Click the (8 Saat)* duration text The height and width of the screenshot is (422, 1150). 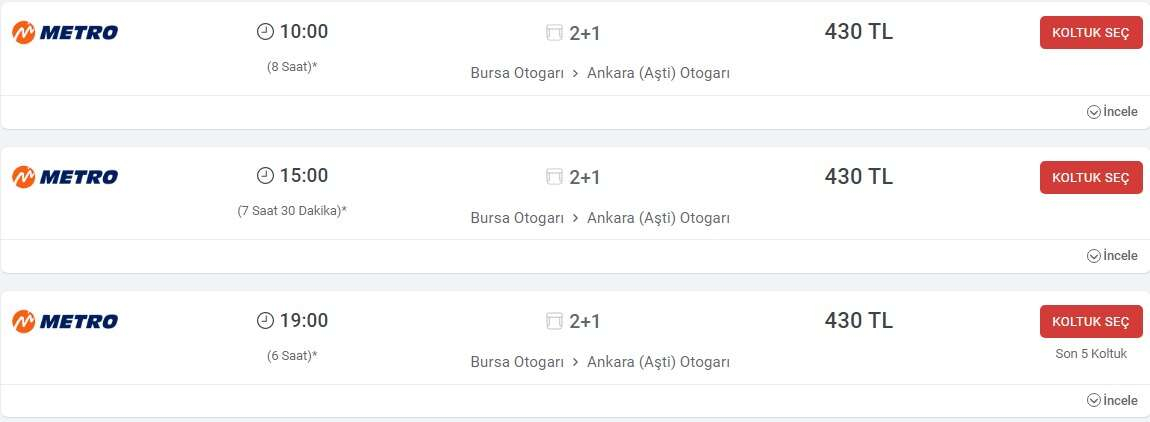[292, 67]
